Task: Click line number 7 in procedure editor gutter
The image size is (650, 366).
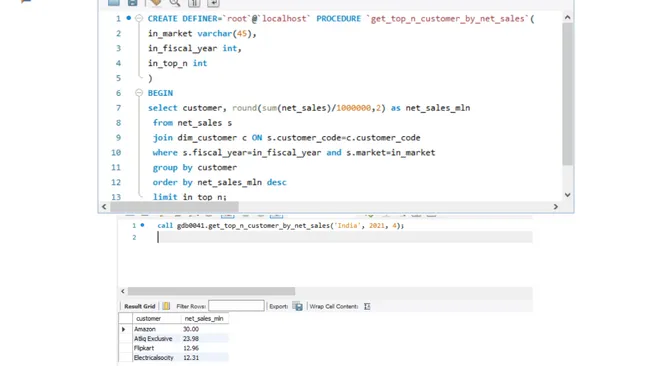Action: coord(119,108)
